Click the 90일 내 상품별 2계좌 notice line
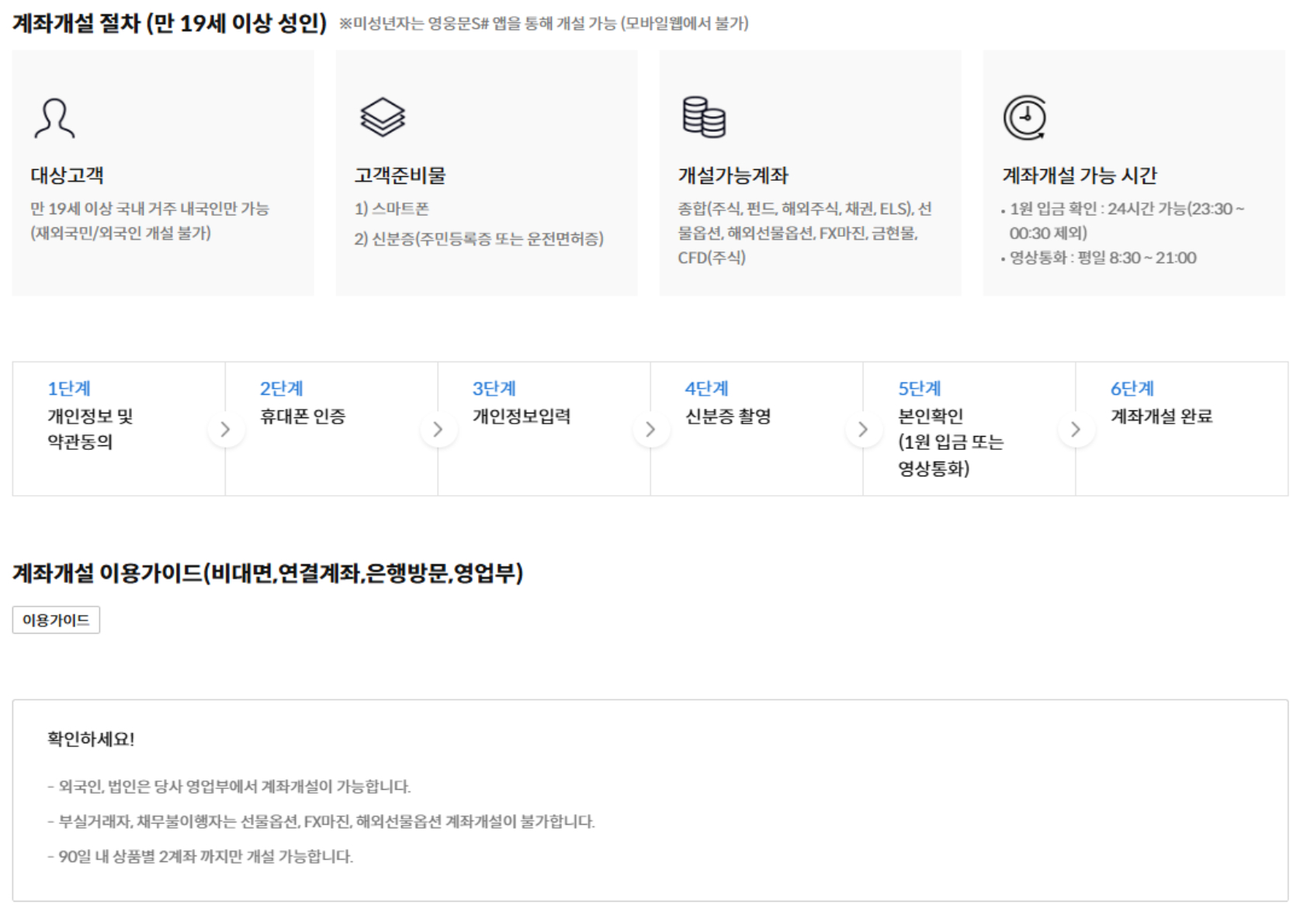This screenshot has width=1307, height=924. click(200, 857)
